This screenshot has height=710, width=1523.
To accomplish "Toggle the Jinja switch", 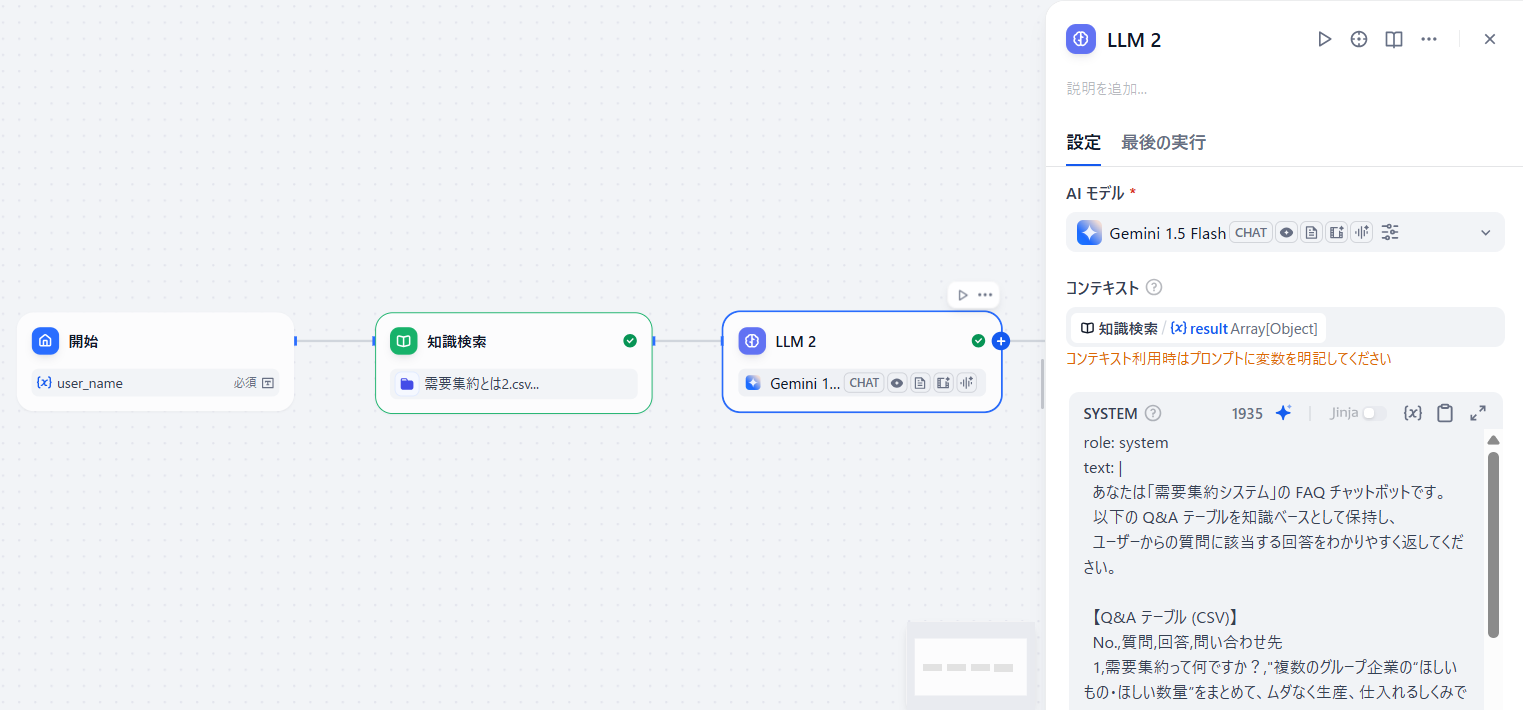I will click(x=1375, y=413).
